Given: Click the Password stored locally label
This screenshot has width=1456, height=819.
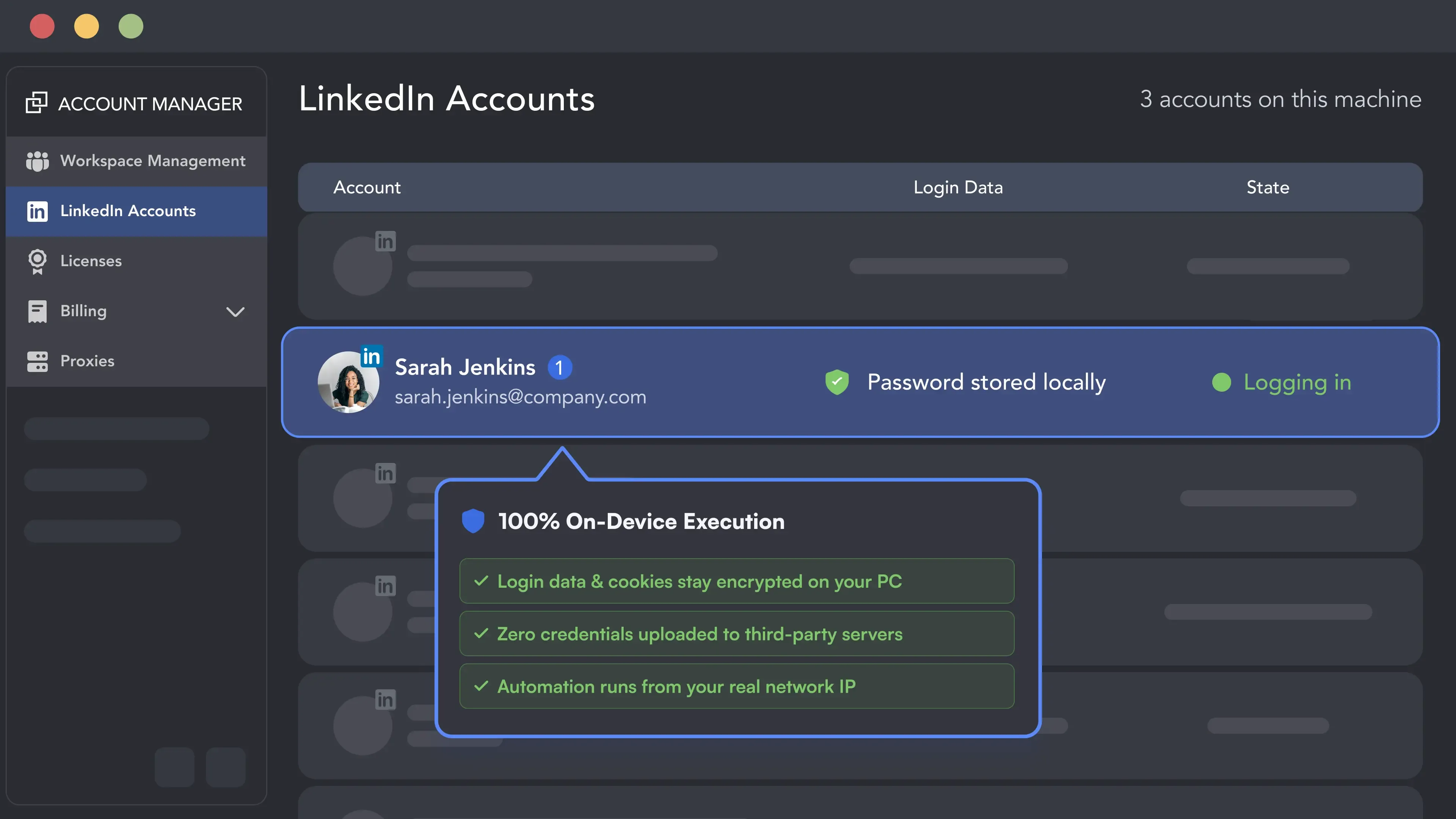Looking at the screenshot, I should tap(986, 383).
